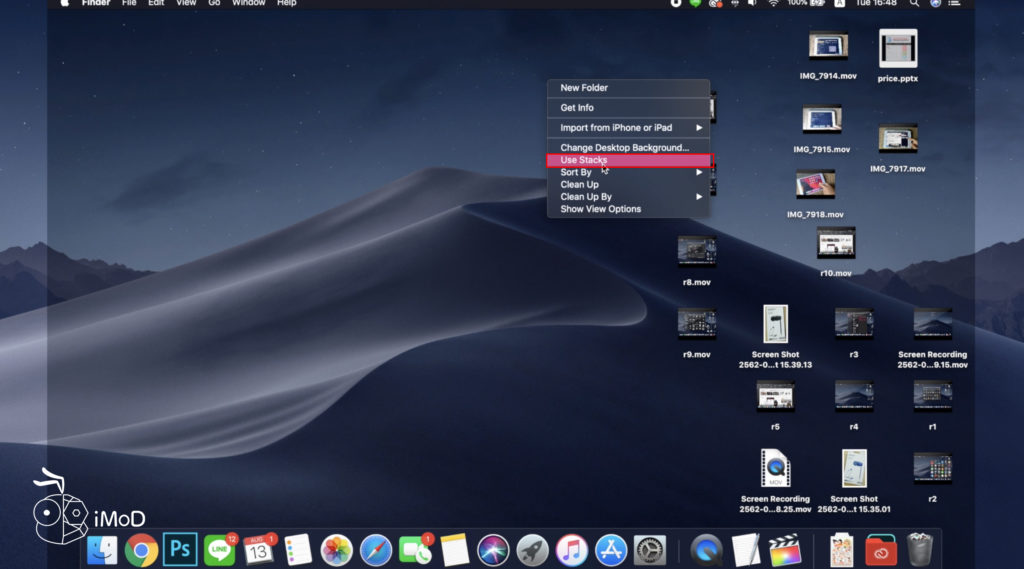Enable Use Stacks in the context menu
The height and width of the screenshot is (569, 1024).
628,160
